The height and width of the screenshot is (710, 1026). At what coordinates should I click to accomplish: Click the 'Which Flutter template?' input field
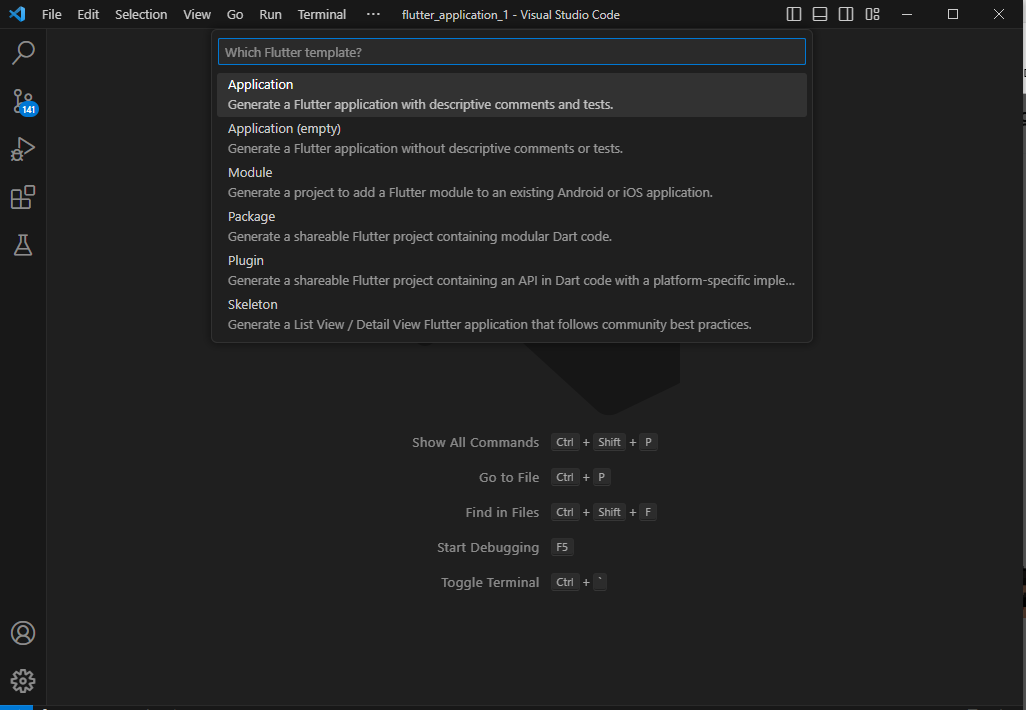tap(512, 52)
